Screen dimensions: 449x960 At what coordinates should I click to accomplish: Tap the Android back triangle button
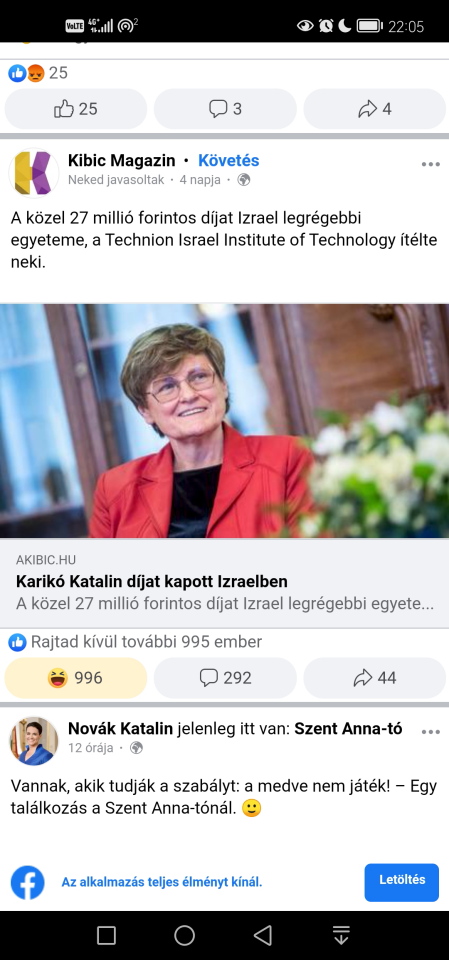[263, 935]
